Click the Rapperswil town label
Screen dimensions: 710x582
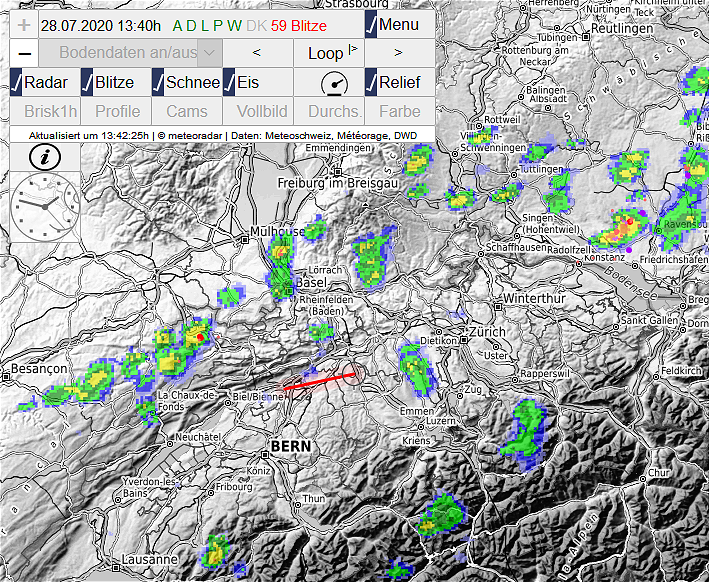coord(544,374)
